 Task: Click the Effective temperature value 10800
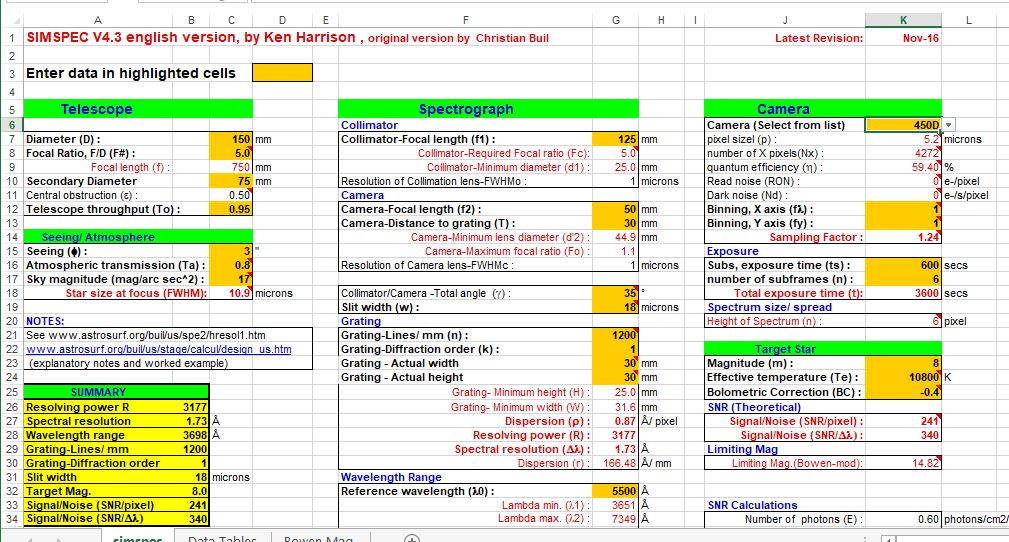coord(903,377)
